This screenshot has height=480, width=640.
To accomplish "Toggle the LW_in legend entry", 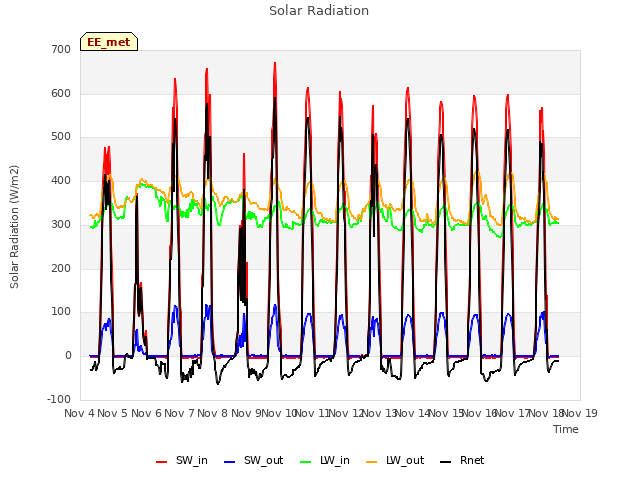I will tap(325, 461).
